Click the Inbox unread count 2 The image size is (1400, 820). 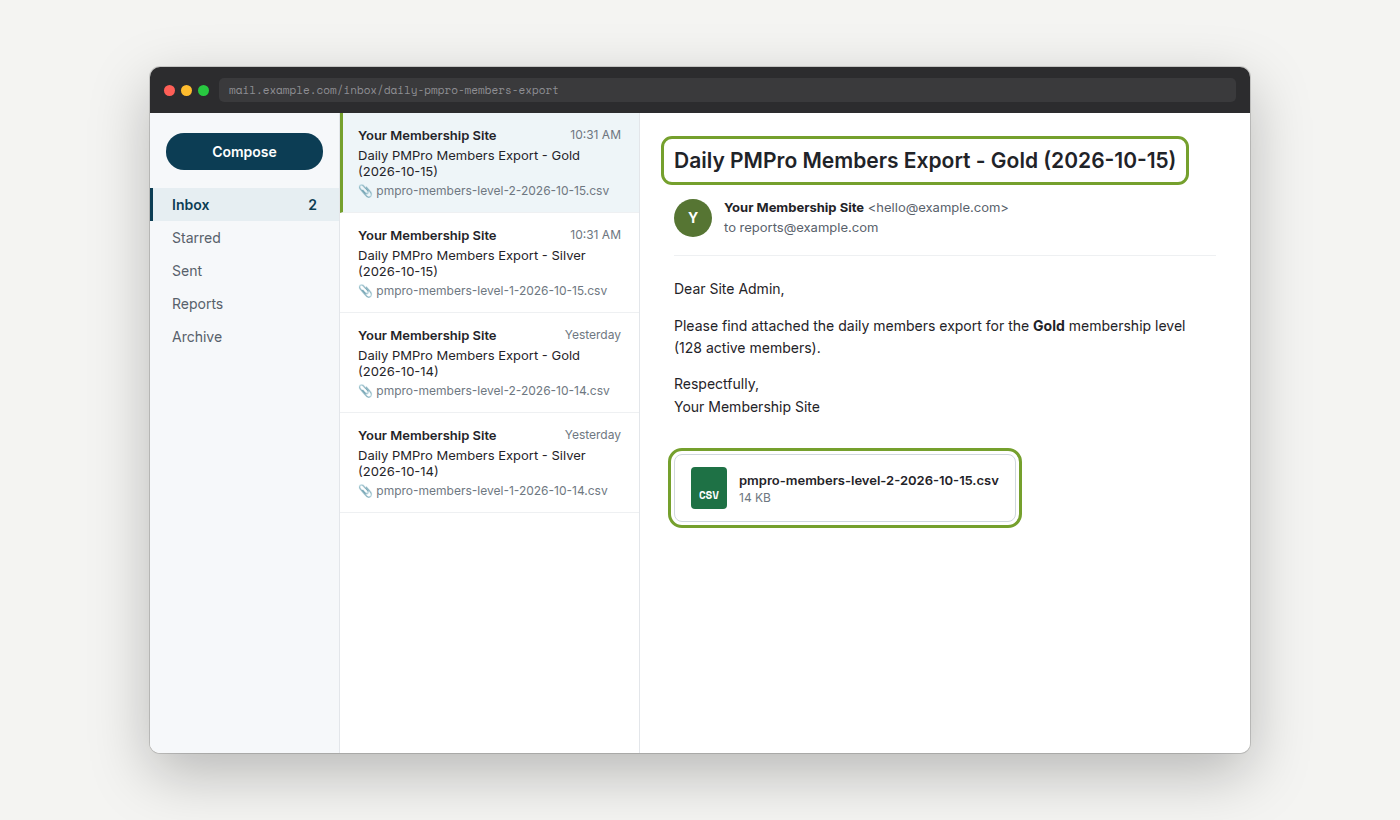(x=312, y=205)
